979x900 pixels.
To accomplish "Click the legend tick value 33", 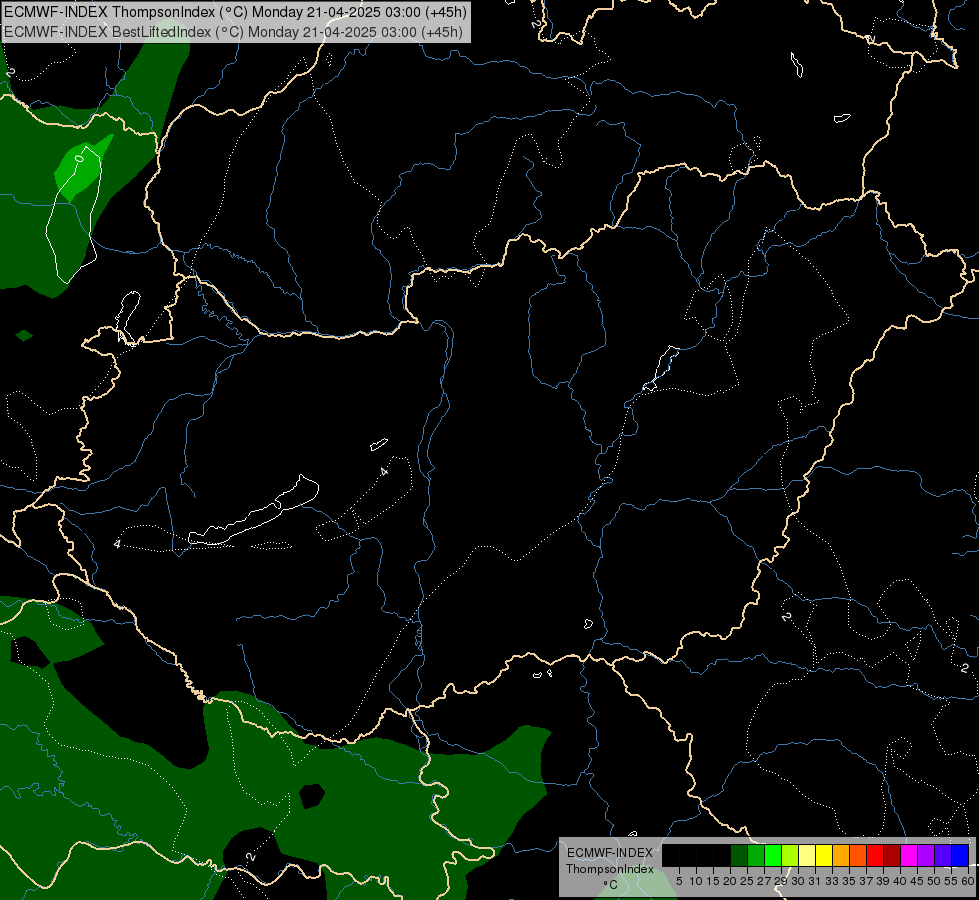I will (x=832, y=881).
